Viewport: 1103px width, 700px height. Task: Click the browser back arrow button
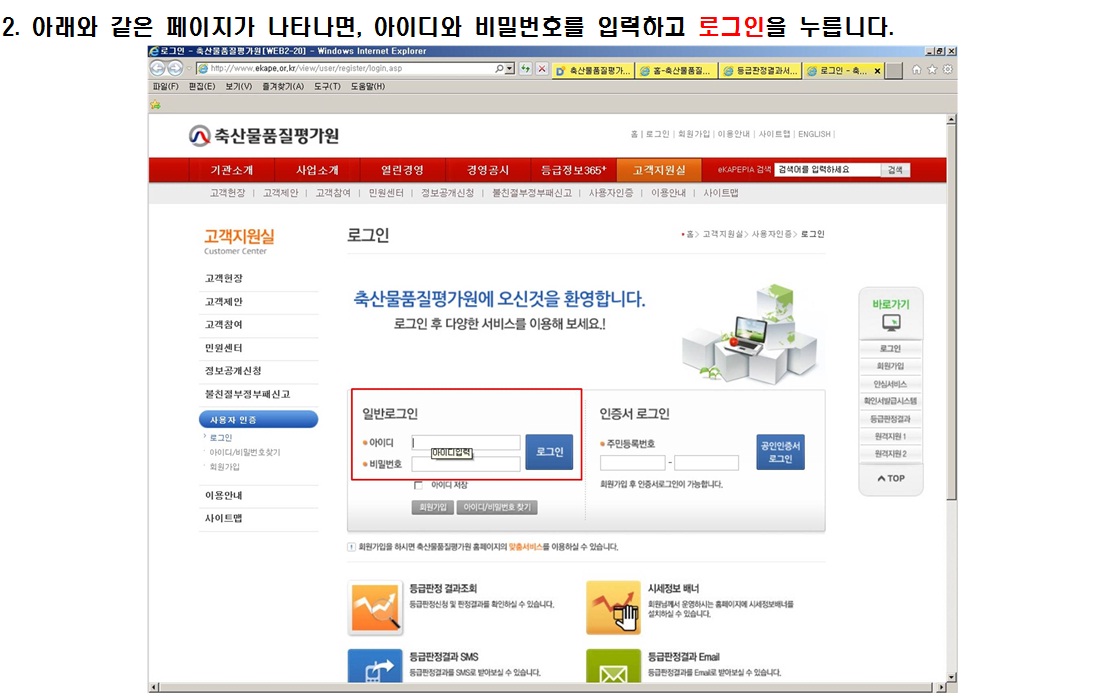[x=157, y=68]
